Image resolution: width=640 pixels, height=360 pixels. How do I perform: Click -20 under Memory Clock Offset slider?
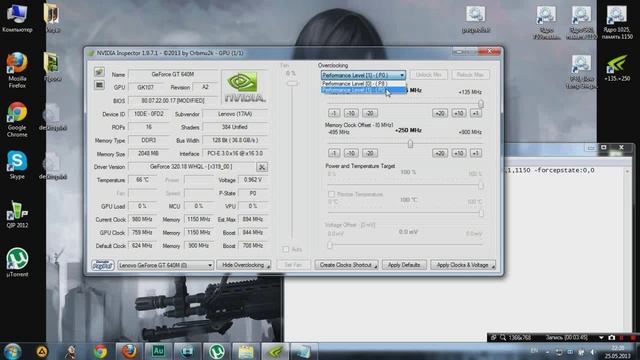(x=370, y=153)
